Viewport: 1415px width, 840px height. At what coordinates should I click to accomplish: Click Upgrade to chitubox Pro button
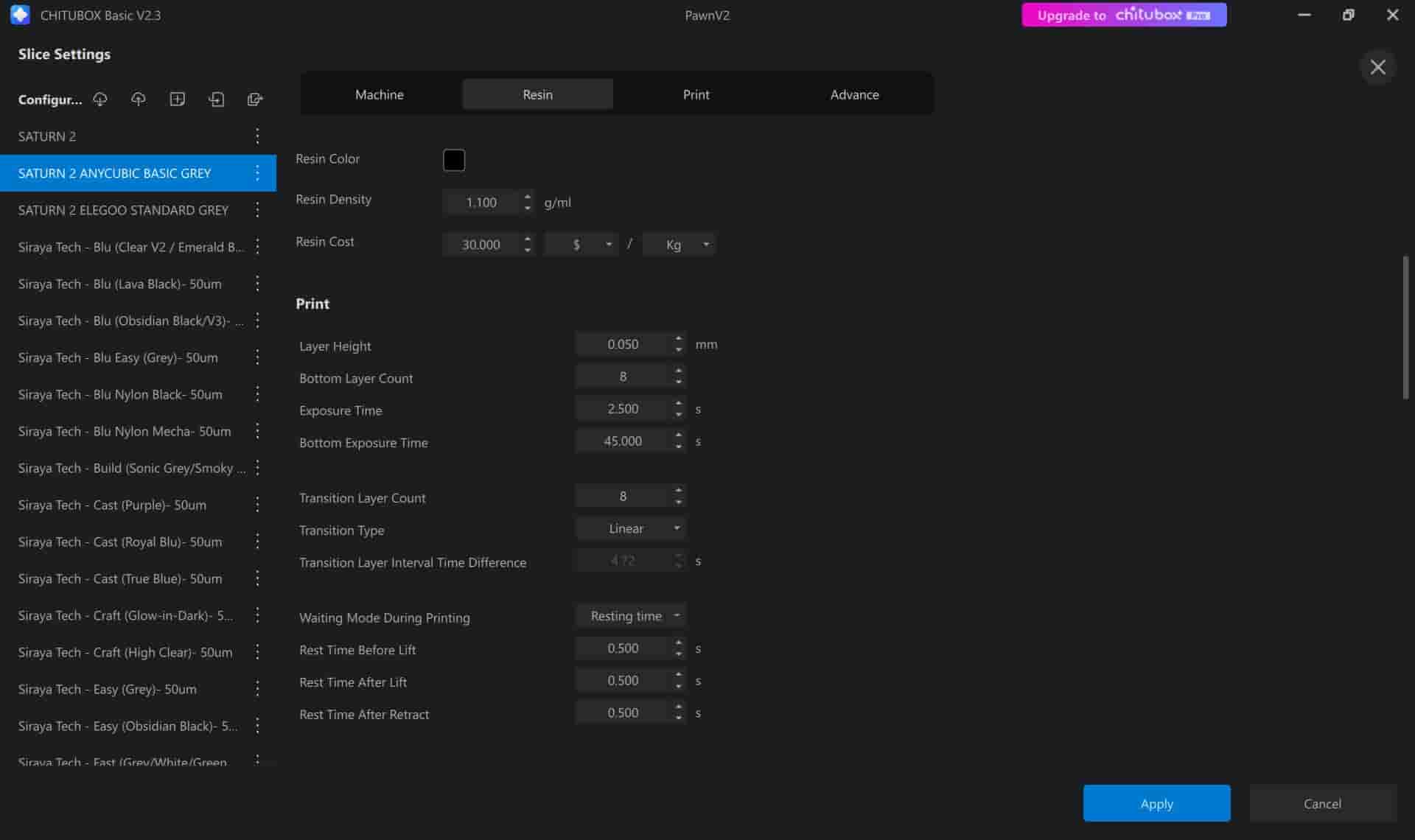tap(1124, 15)
